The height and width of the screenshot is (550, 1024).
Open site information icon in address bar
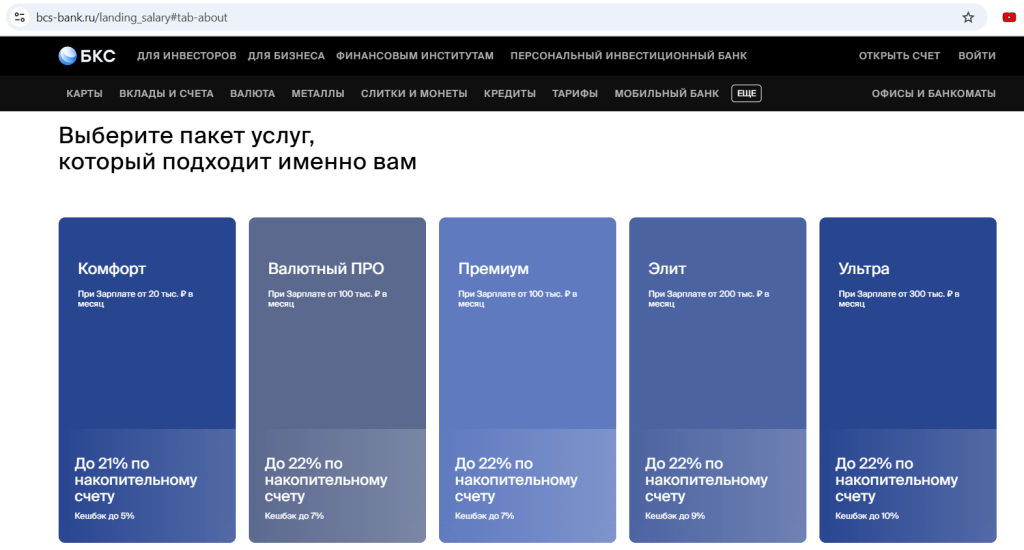coord(18,17)
